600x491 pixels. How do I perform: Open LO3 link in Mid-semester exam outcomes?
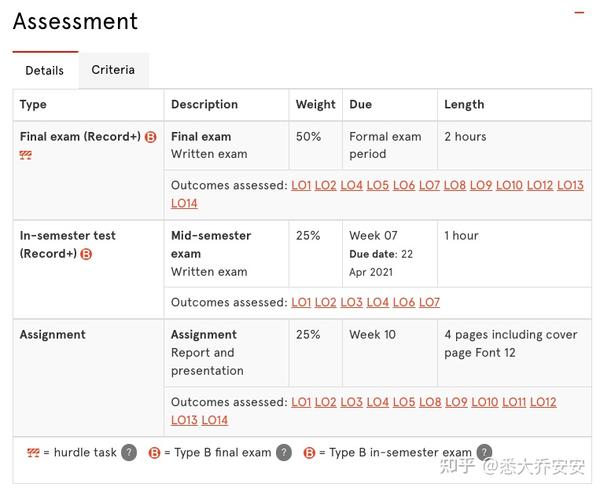click(351, 302)
